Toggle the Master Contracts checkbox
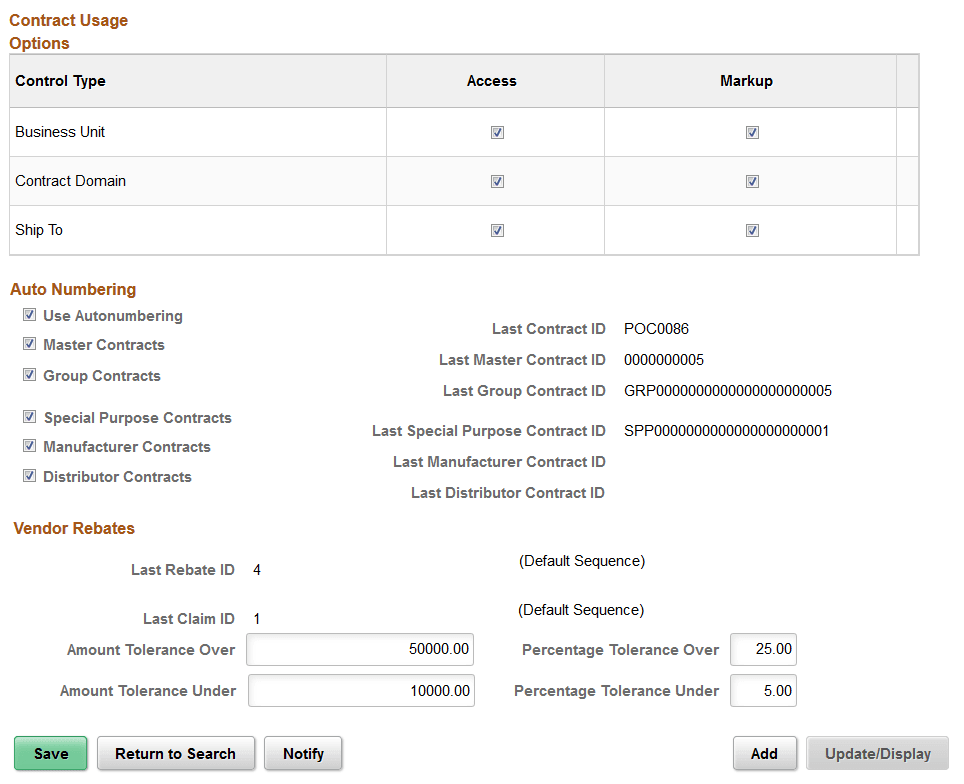This screenshot has height=784, width=964. 29,344
